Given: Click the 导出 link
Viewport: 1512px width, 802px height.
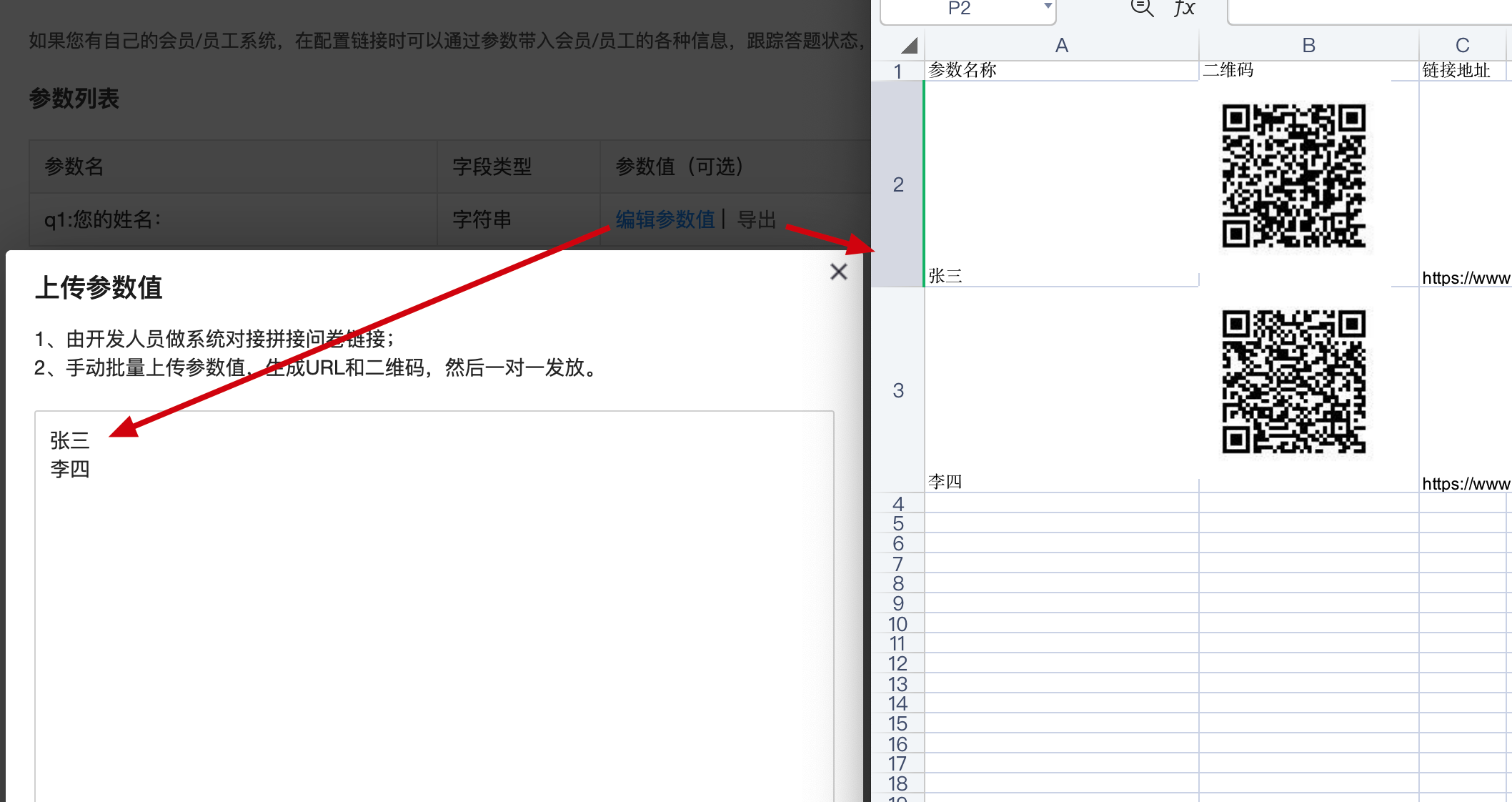Looking at the screenshot, I should tap(757, 219).
